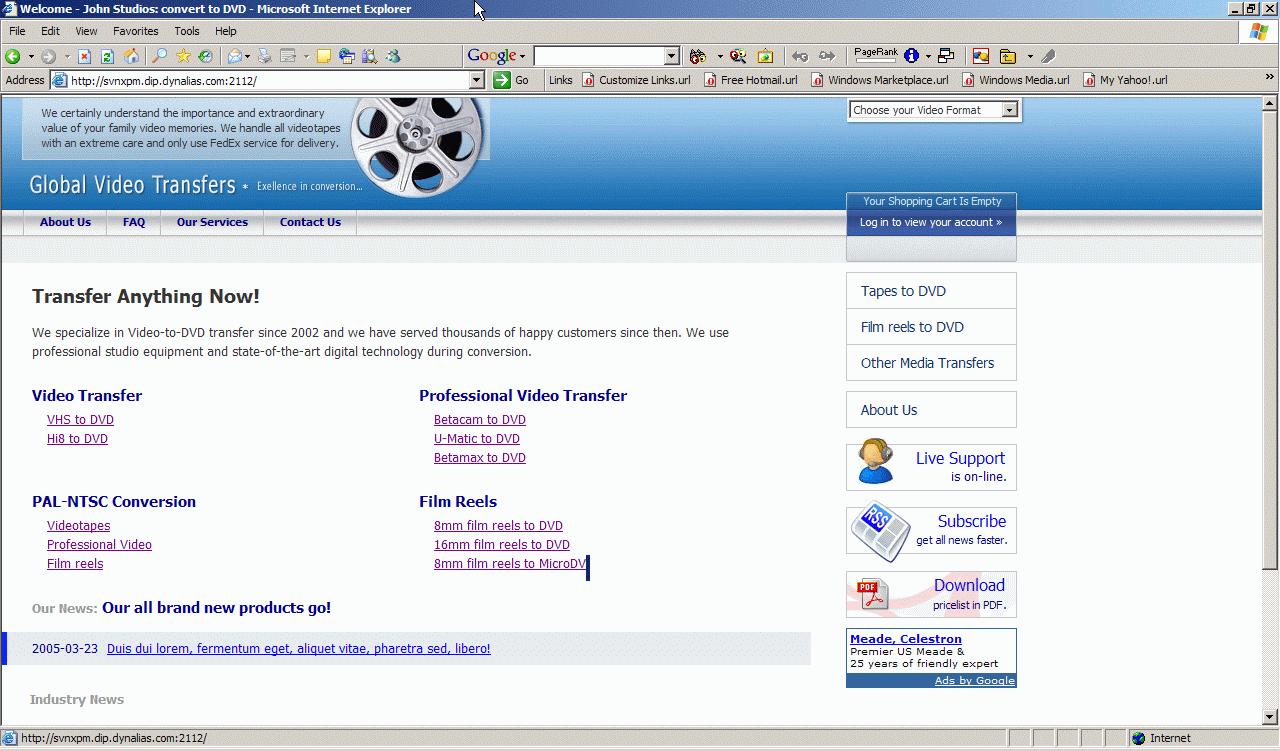This screenshot has height=751, width=1280.
Task: Click the blue page info icon
Action: (x=911, y=56)
